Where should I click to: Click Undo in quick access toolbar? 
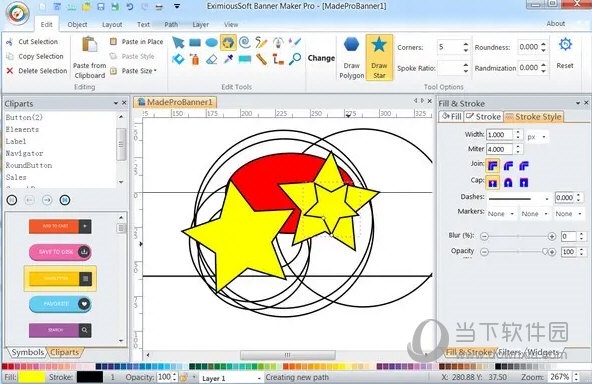click(x=130, y=6)
